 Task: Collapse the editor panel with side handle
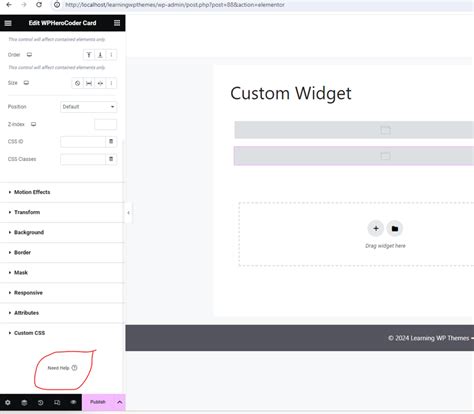[129, 213]
